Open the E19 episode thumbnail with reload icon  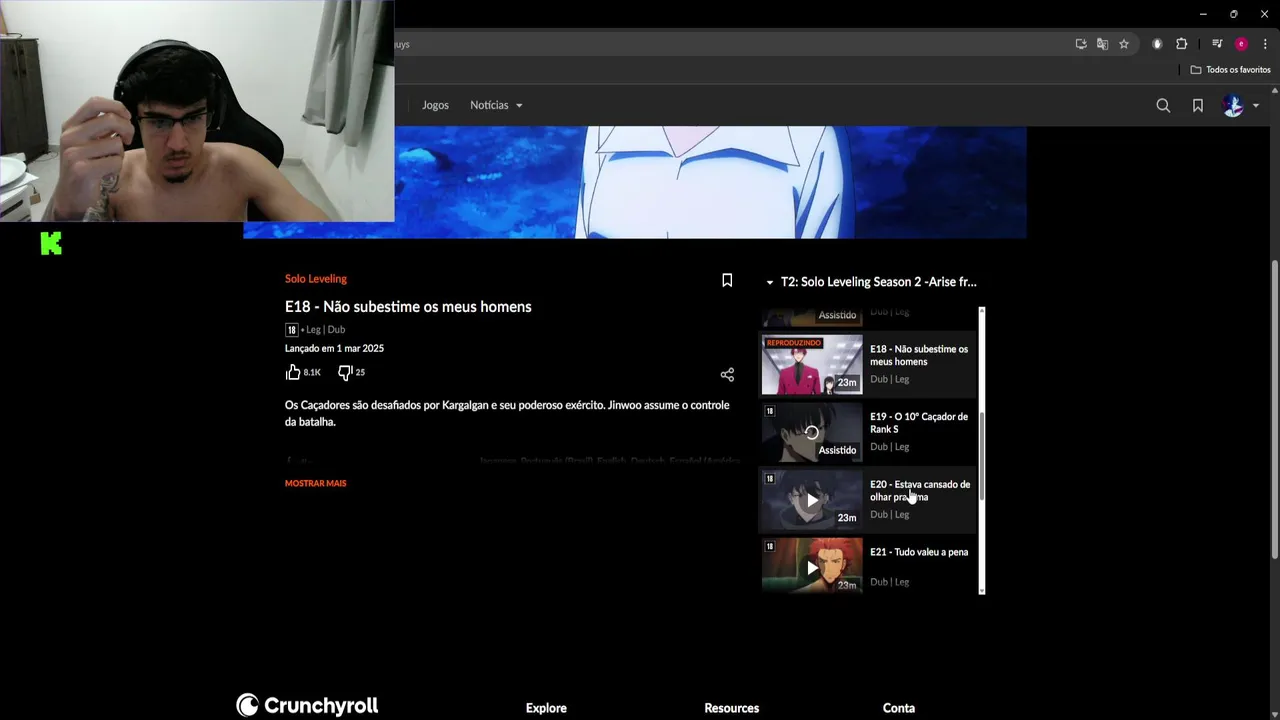point(812,432)
